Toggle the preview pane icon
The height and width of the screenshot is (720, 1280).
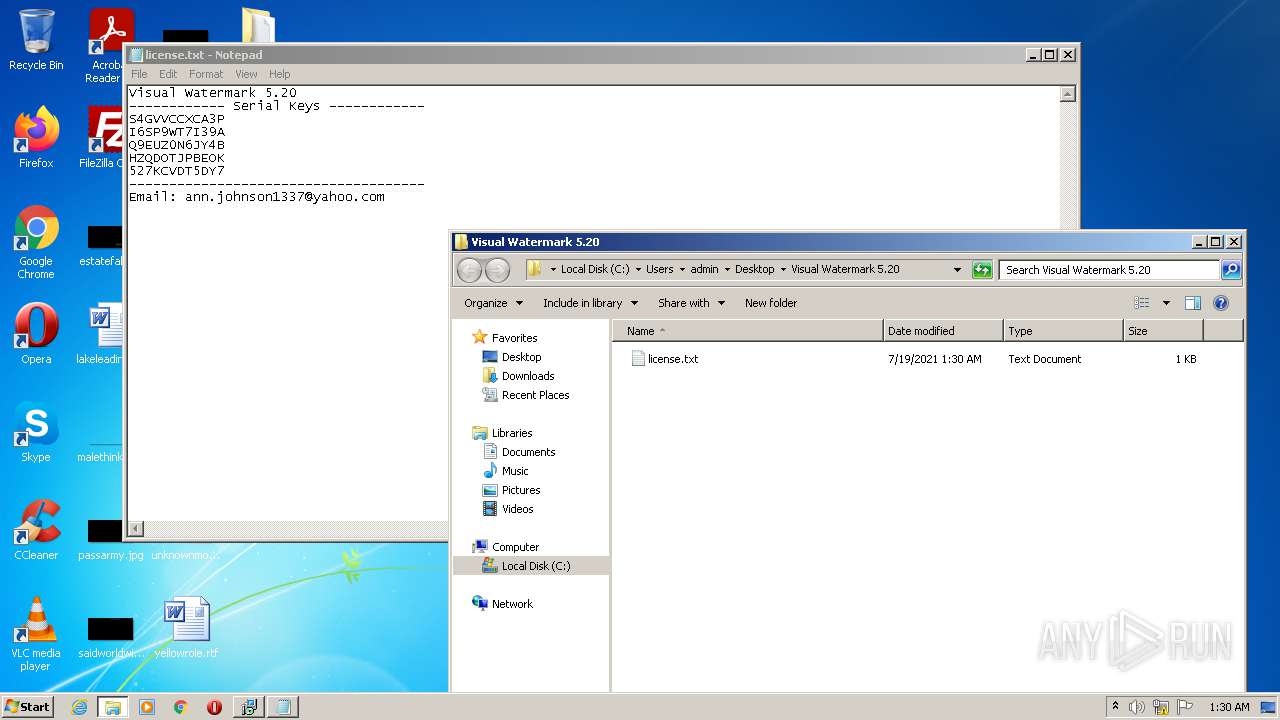(1193, 303)
